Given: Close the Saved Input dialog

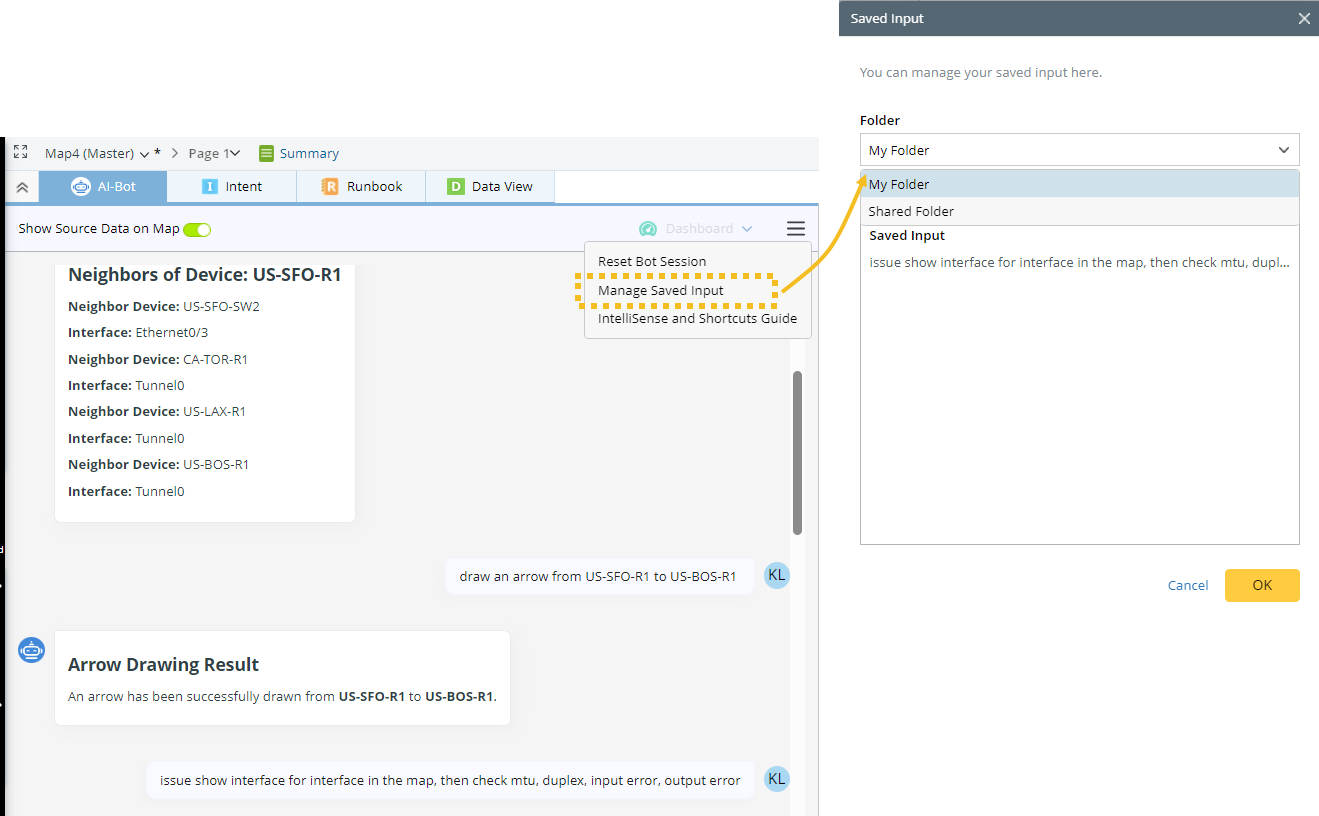Looking at the screenshot, I should 1304,18.
